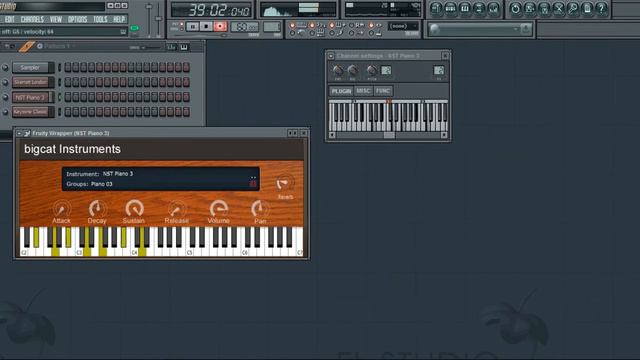Screen dimensions: 640x360
Task: Select the Keyzone Classic channel button
Action: pos(31,112)
